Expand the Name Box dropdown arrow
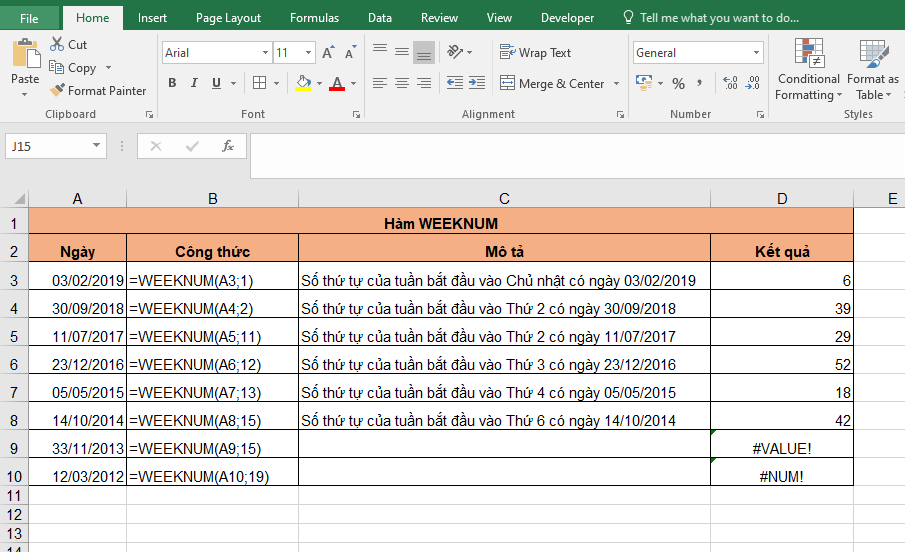This screenshot has width=905, height=552. point(96,146)
